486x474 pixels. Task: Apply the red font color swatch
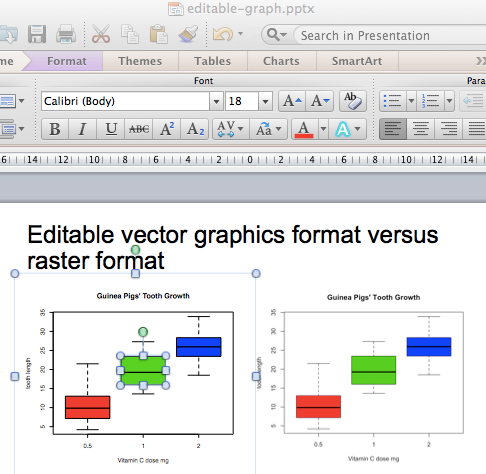pos(304,129)
